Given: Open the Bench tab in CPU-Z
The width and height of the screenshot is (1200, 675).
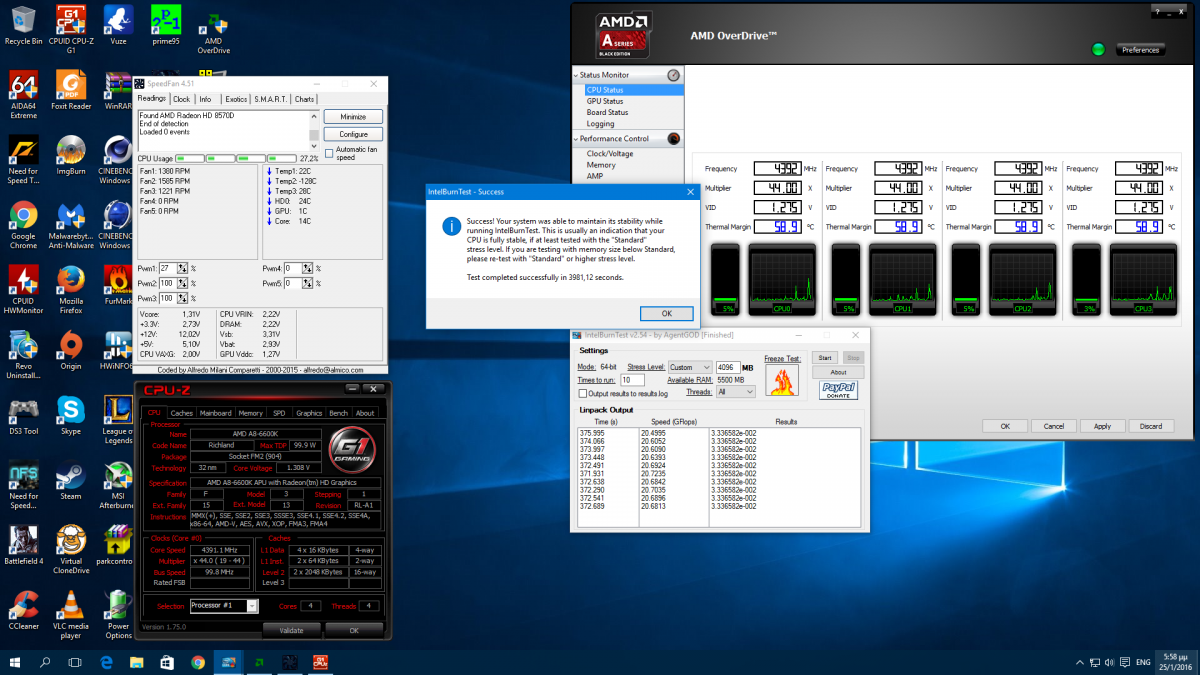Looking at the screenshot, I should (x=339, y=412).
